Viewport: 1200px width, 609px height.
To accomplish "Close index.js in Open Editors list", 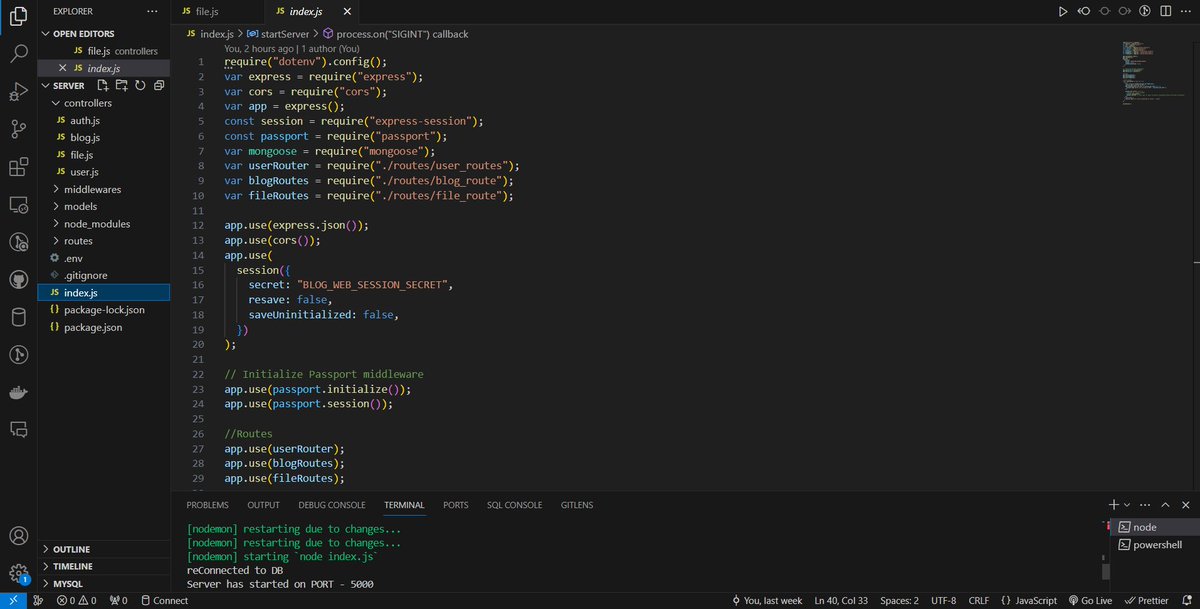I will 63,68.
